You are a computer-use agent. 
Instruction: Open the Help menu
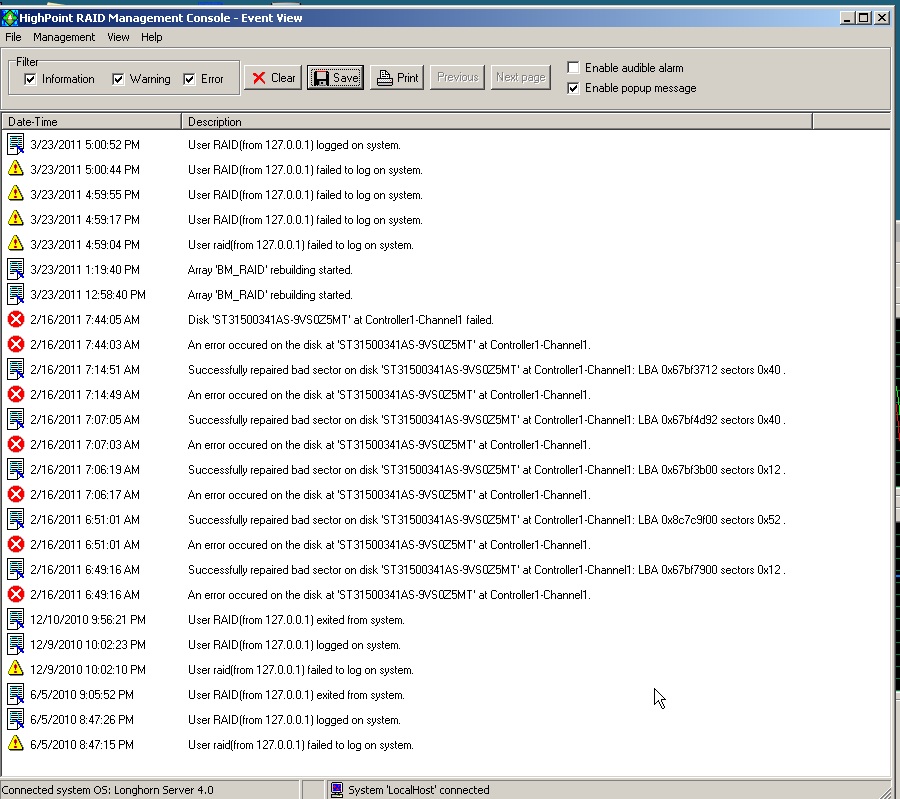pyautogui.click(x=152, y=37)
